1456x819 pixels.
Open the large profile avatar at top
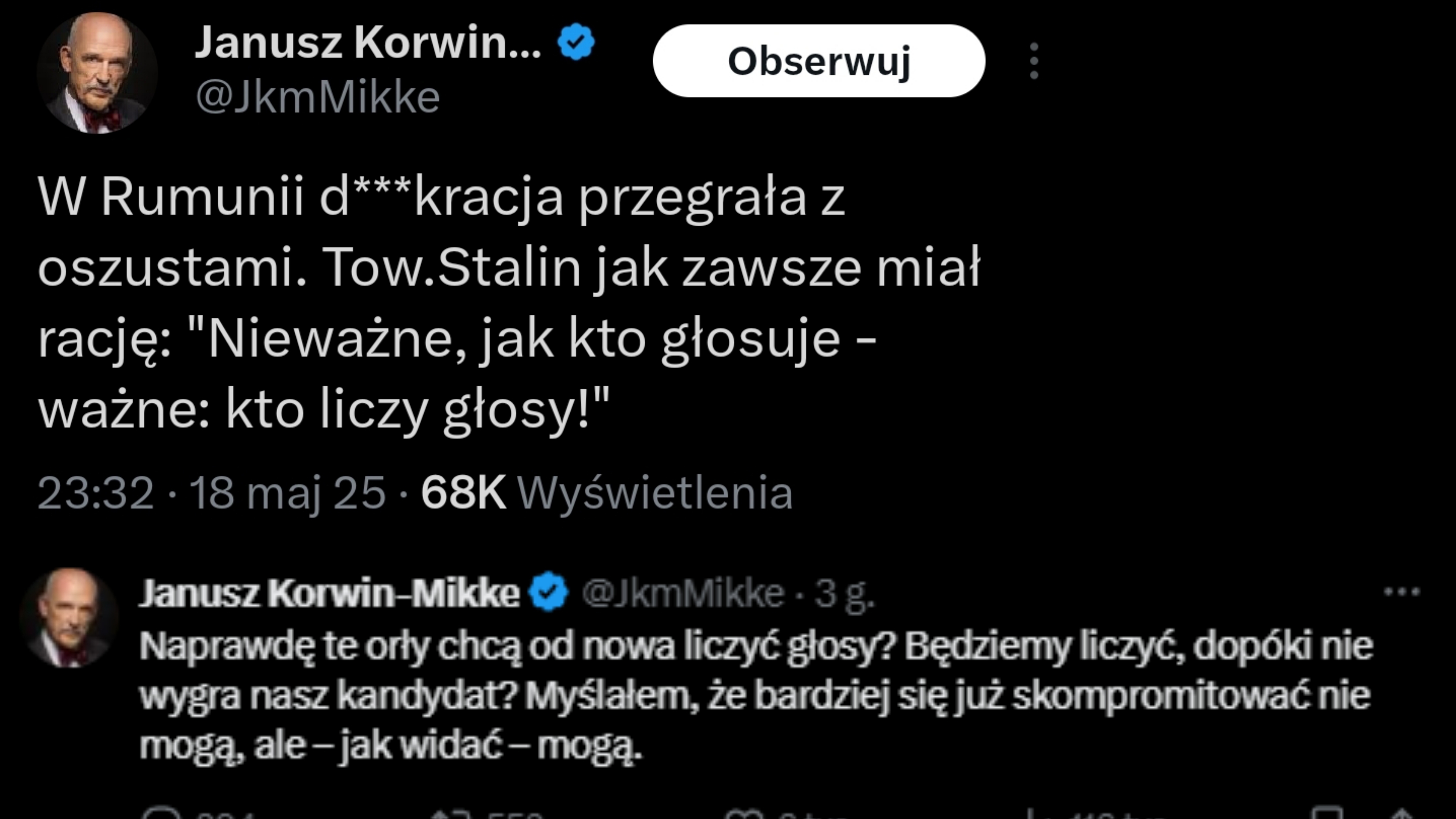pos(97,73)
